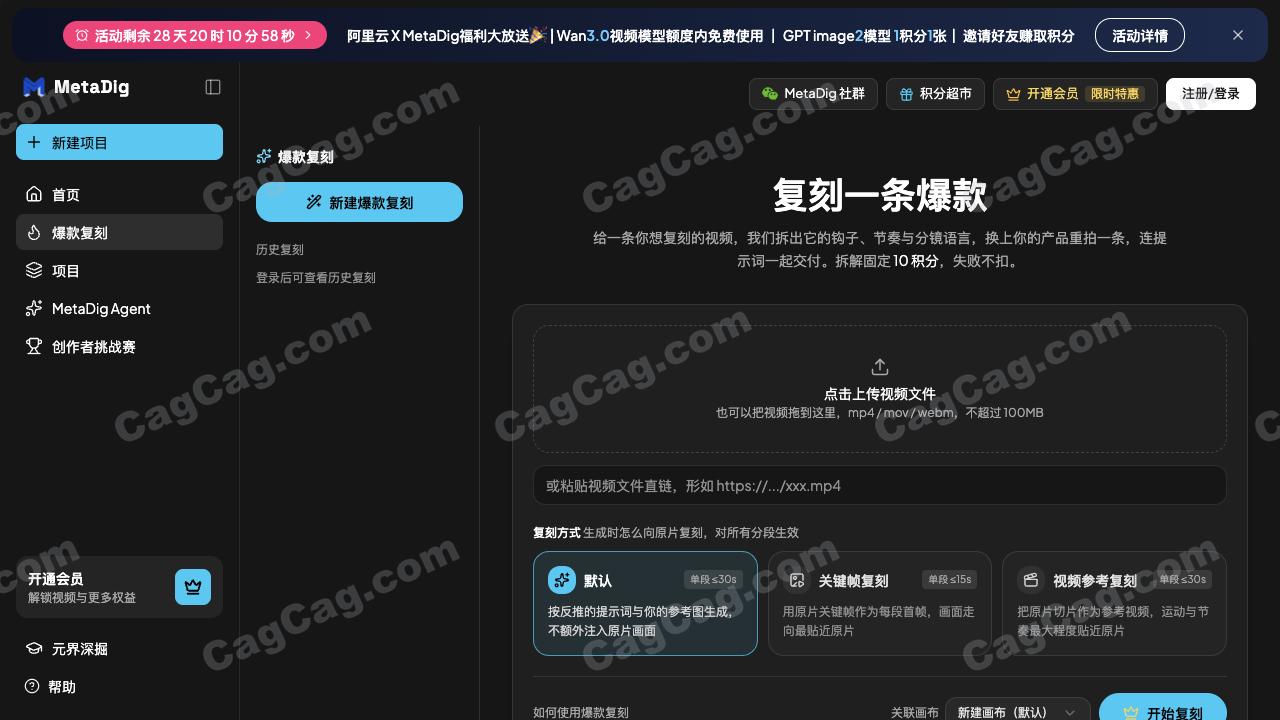The height and width of the screenshot is (720, 1280).
Task: Select the 关键帧复刻 mode
Action: [880, 603]
